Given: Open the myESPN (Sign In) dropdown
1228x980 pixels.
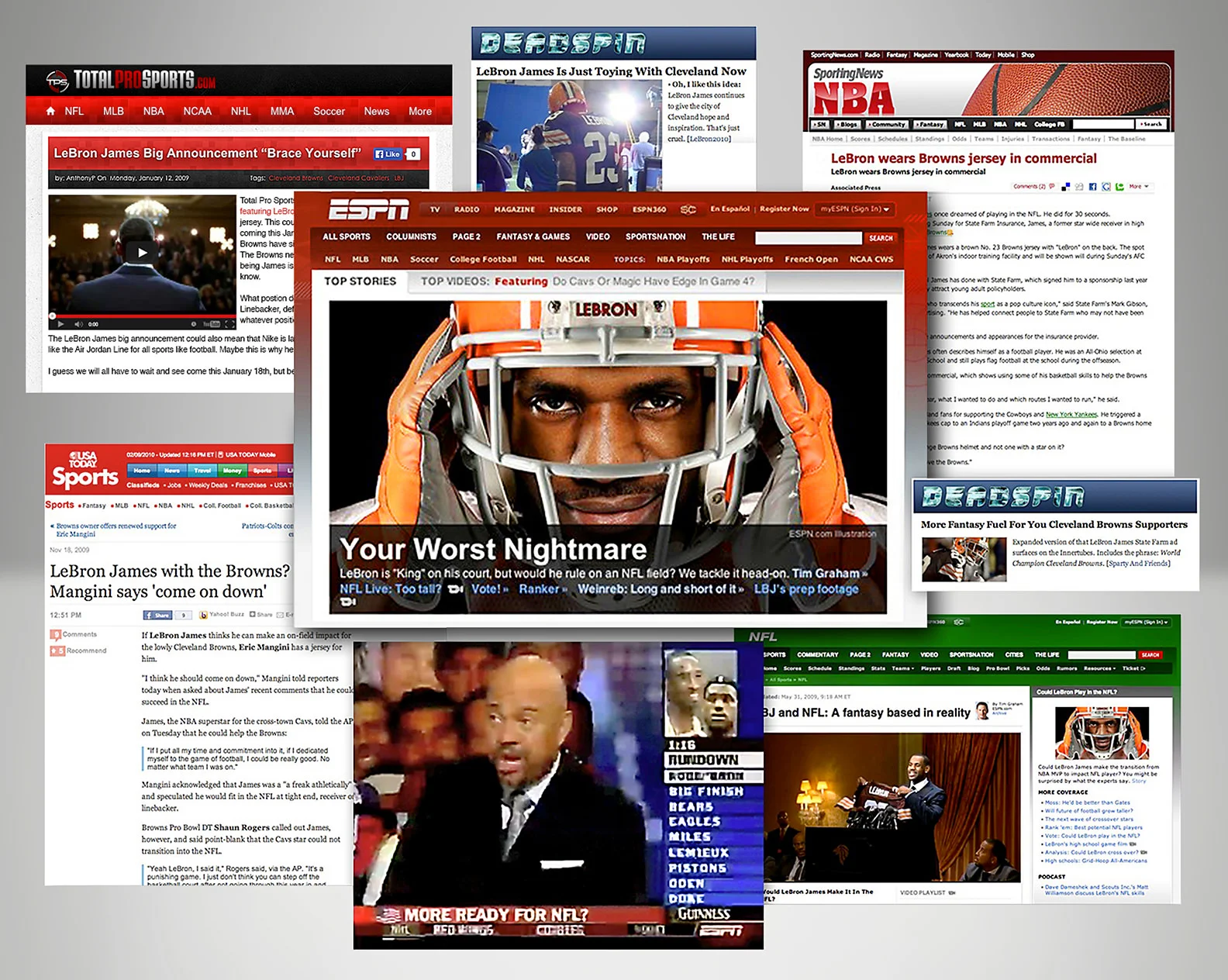Looking at the screenshot, I should click(x=855, y=209).
